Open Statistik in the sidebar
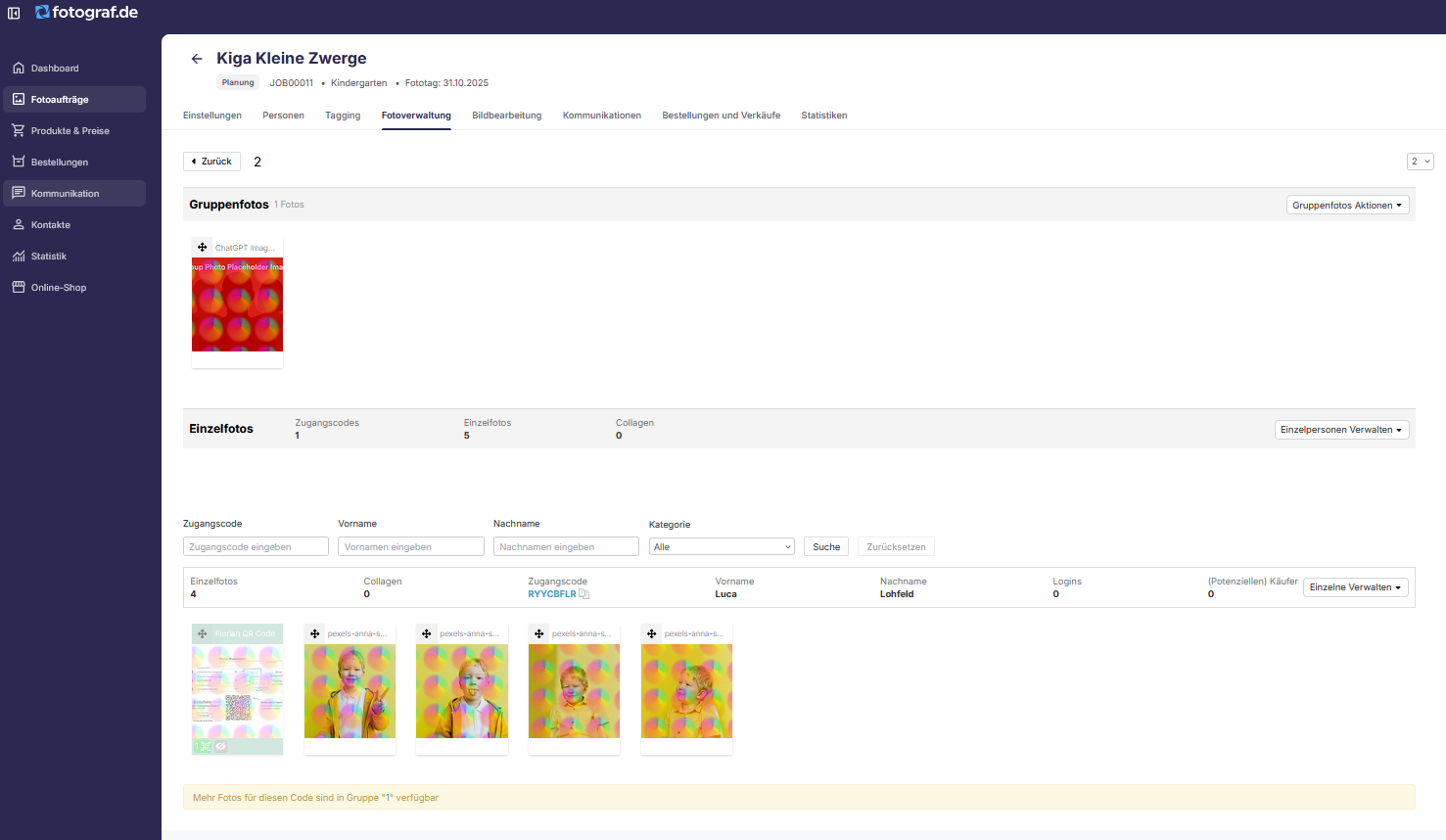The image size is (1446, 840). tap(74, 257)
